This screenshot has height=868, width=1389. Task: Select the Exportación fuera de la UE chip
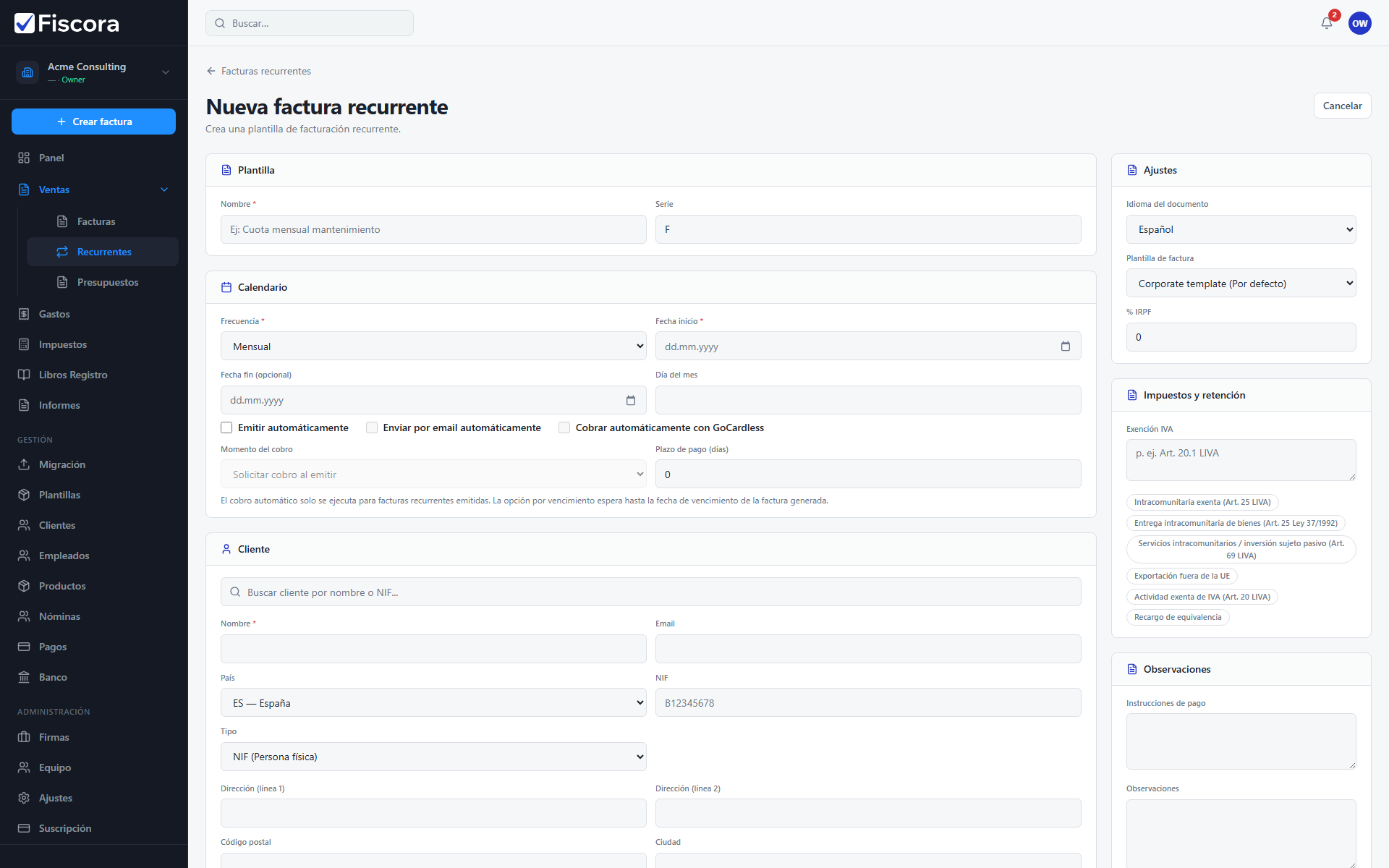pos(1181,576)
